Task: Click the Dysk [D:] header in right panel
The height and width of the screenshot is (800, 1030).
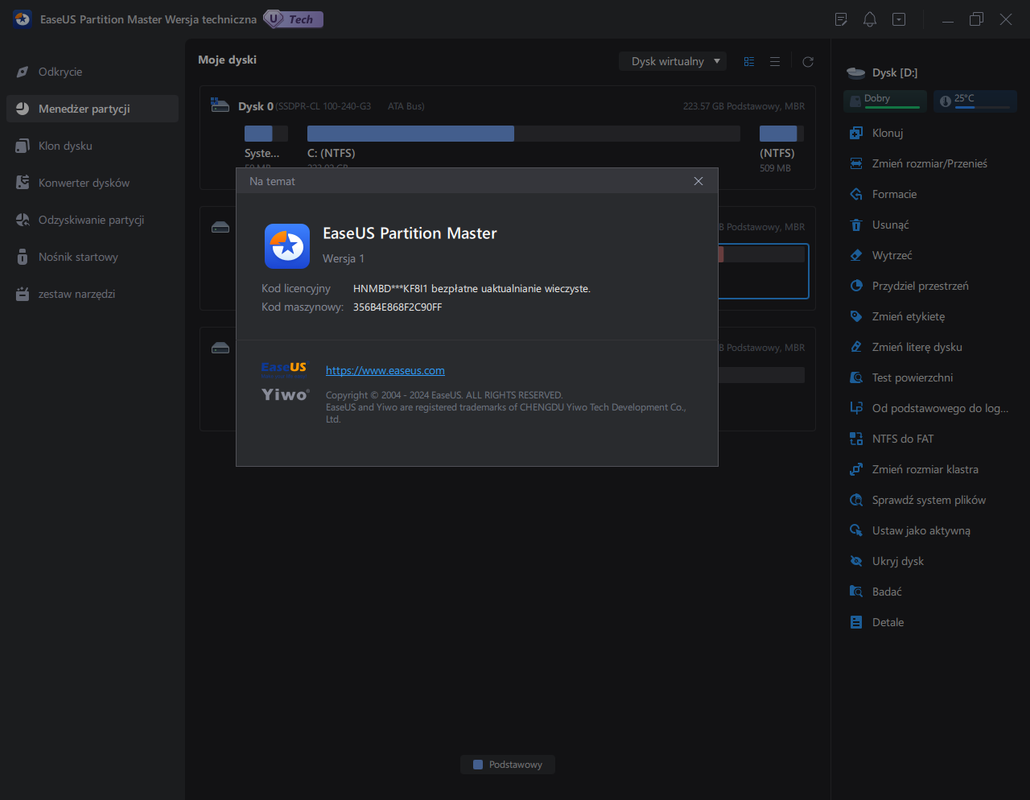Action: coord(882,72)
